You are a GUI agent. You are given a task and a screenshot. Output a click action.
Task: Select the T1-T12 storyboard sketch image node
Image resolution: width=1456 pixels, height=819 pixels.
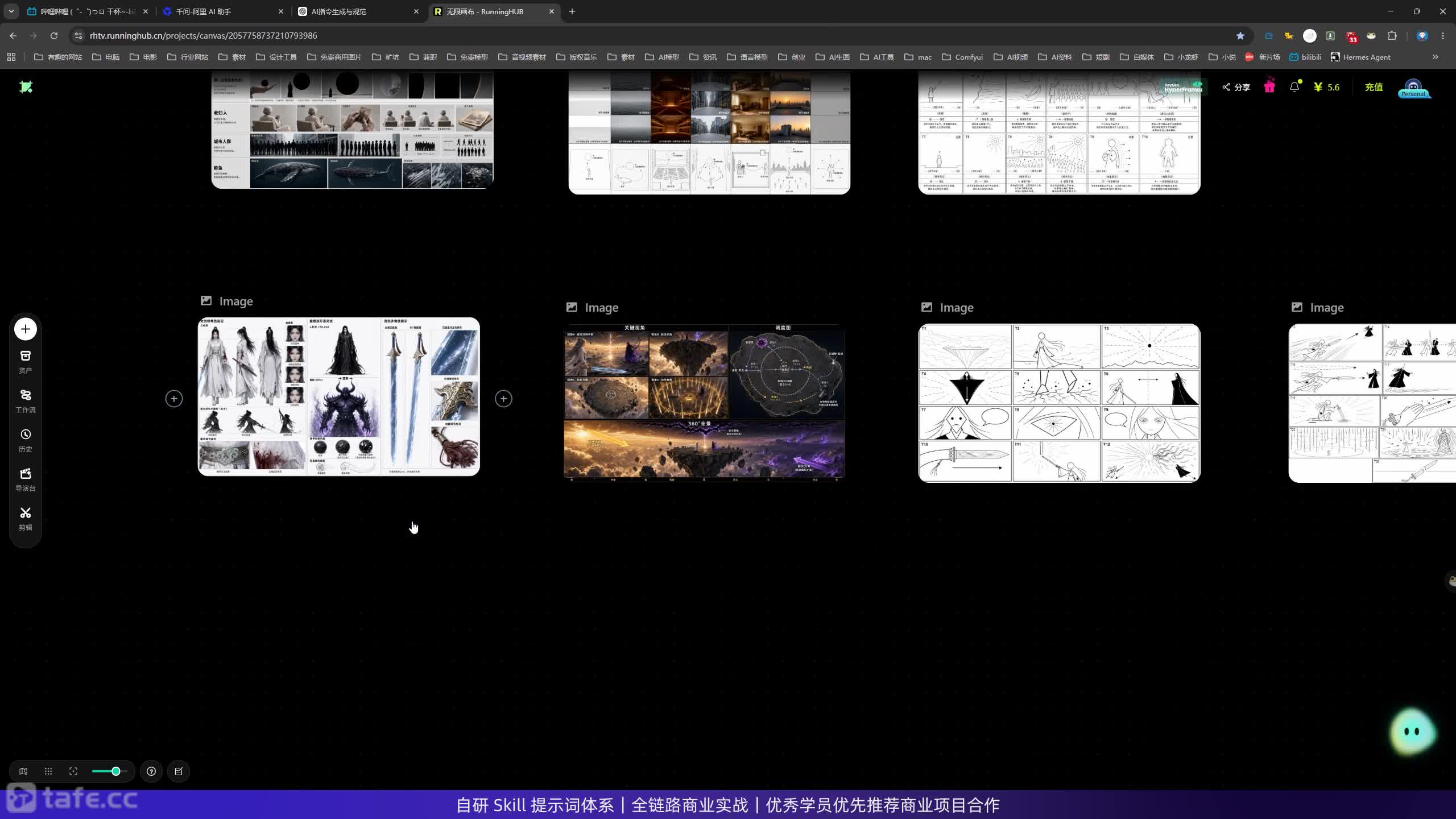[1060, 403]
